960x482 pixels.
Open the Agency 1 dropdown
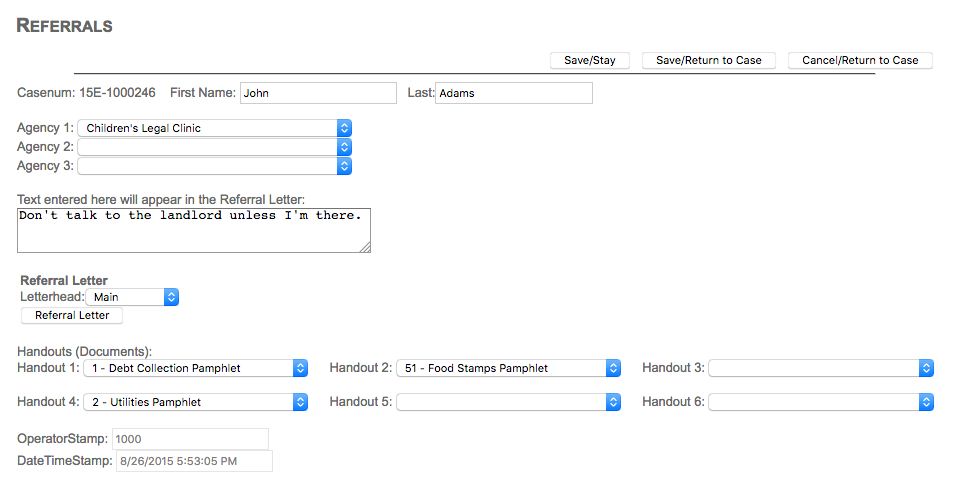pyautogui.click(x=215, y=128)
